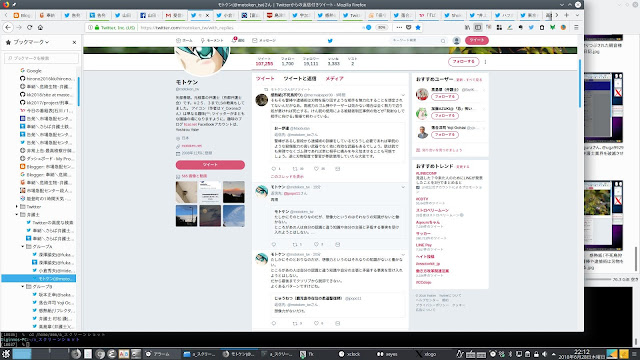Image resolution: width=640 pixels, height=360 pixels.
Task: Open profile more options vertical dots
Action: (485, 62)
